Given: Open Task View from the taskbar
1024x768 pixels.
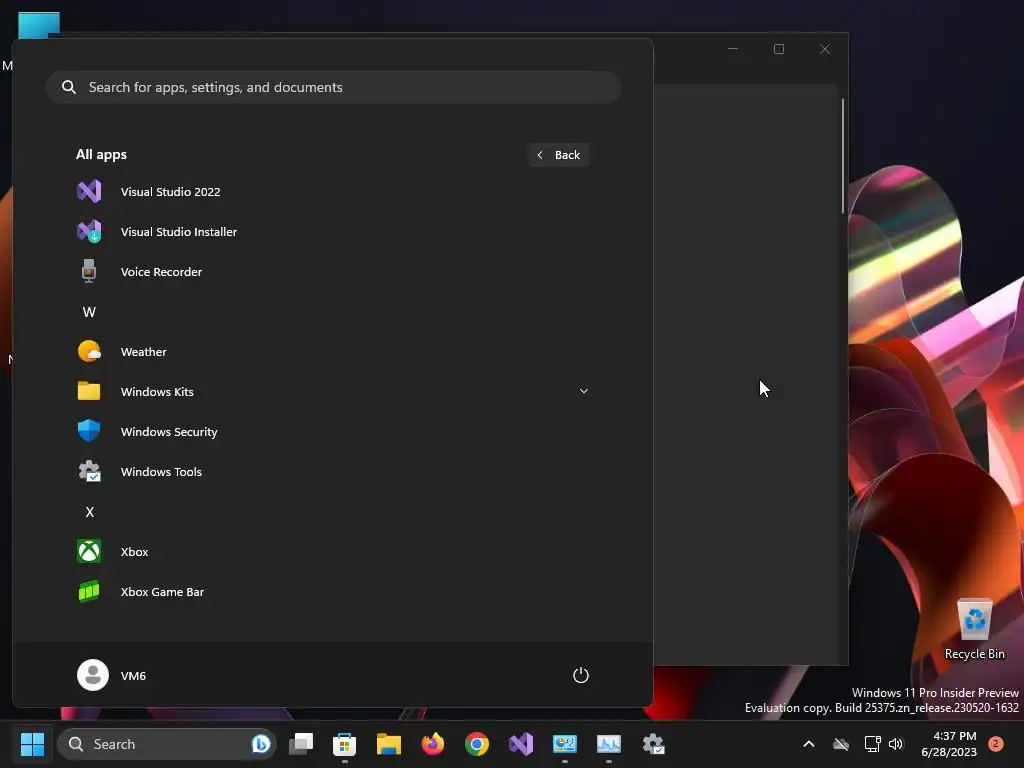Looking at the screenshot, I should pyautogui.click(x=301, y=744).
